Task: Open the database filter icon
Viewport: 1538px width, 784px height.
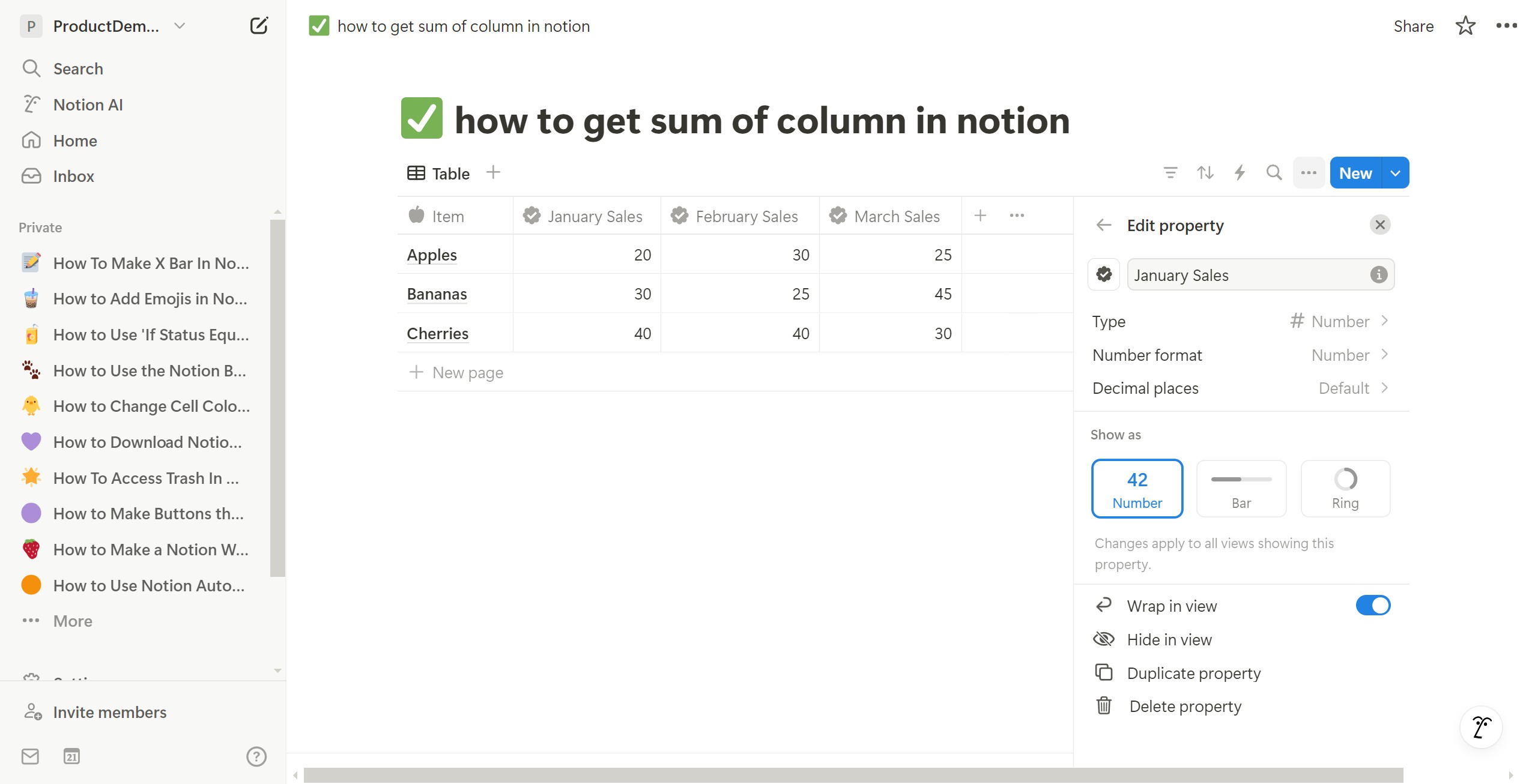Action: [x=1170, y=173]
